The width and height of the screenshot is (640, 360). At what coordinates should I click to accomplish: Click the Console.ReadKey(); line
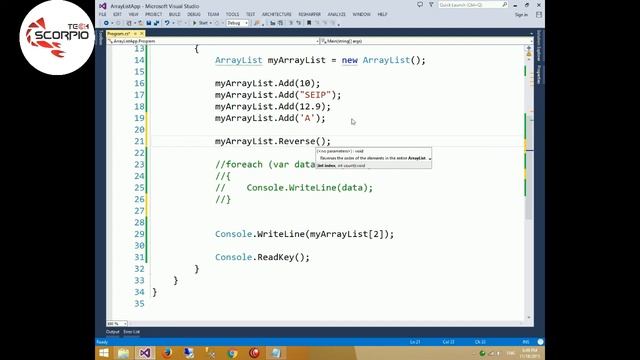(262, 257)
